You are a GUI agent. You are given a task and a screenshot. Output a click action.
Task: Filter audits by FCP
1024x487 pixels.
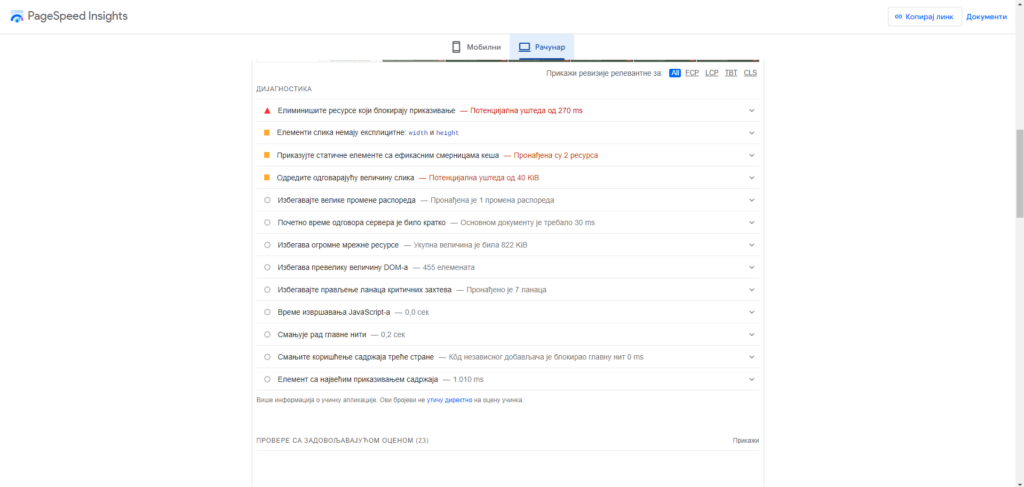click(692, 73)
